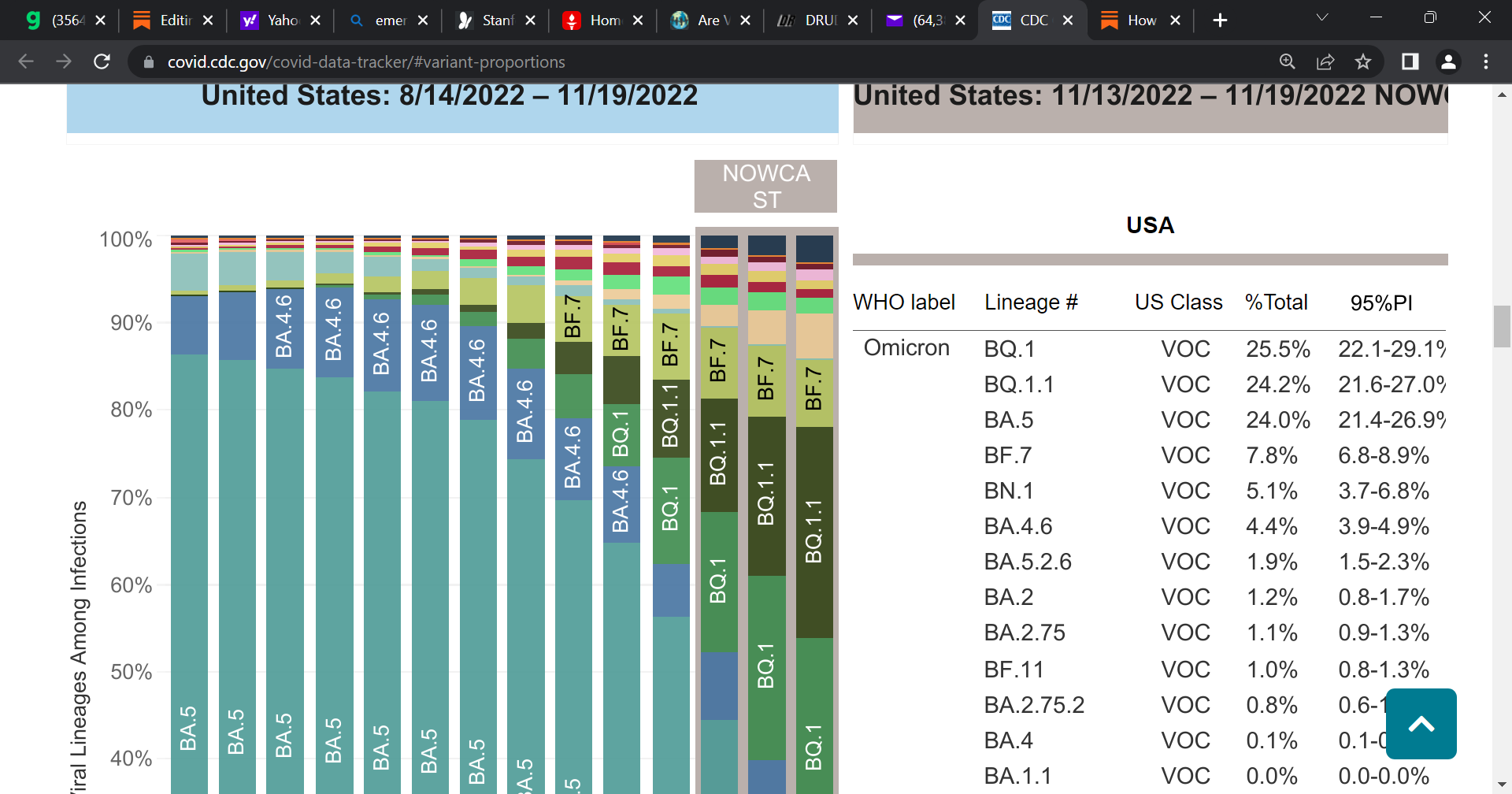Viewport: 1512px width, 794px height.
Task: Click the BQ.1.1 lineage cell in table
Action: click(x=1019, y=384)
